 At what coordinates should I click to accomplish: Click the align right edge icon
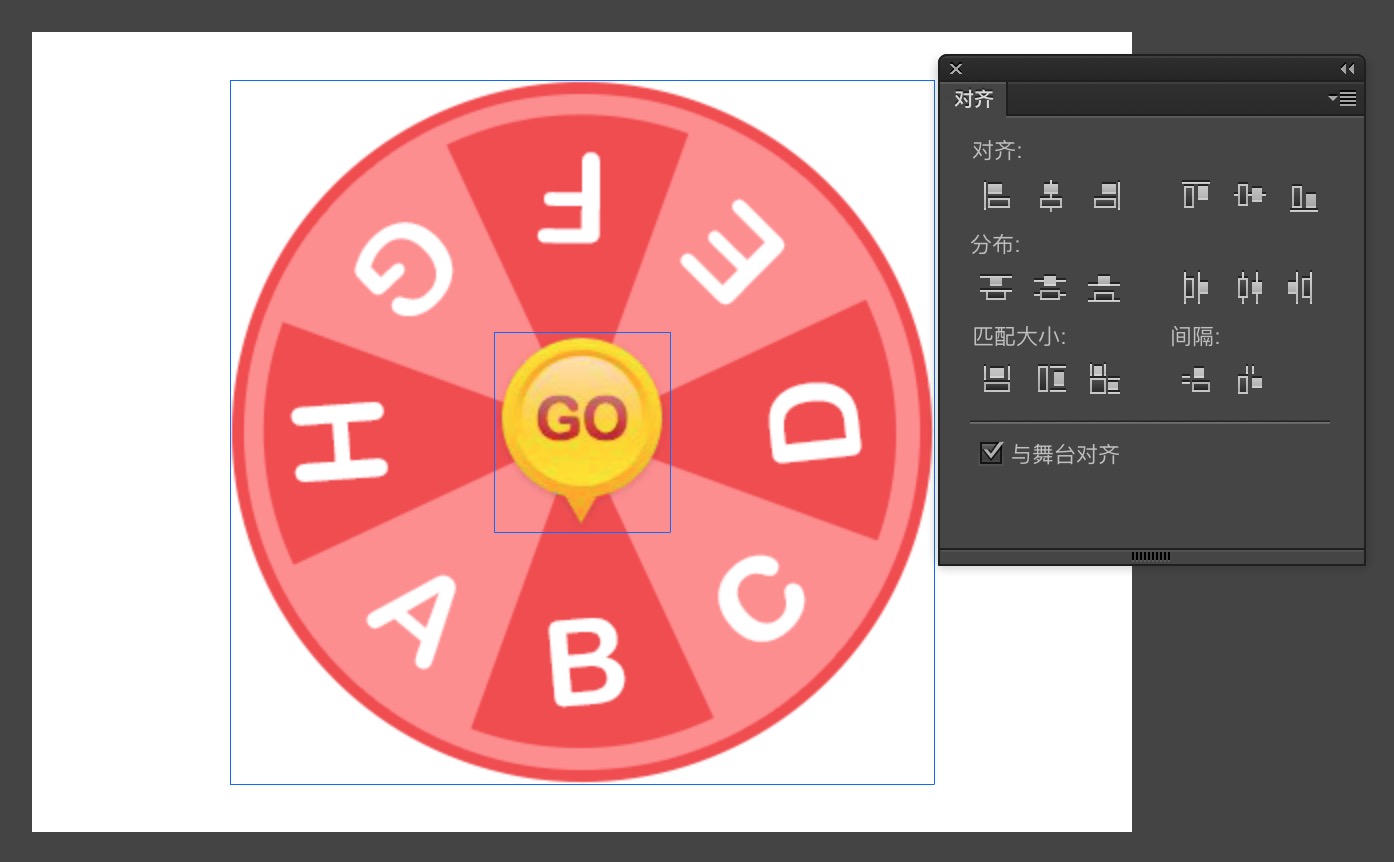[x=1106, y=195]
